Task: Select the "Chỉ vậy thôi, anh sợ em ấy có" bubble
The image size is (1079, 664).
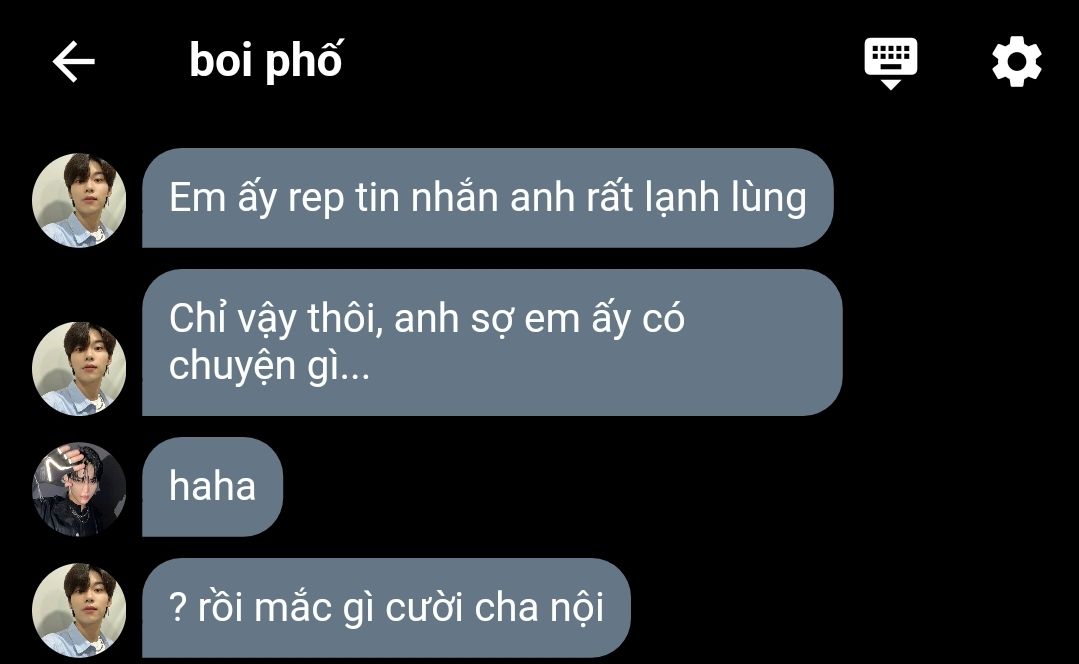Action: coord(493,343)
